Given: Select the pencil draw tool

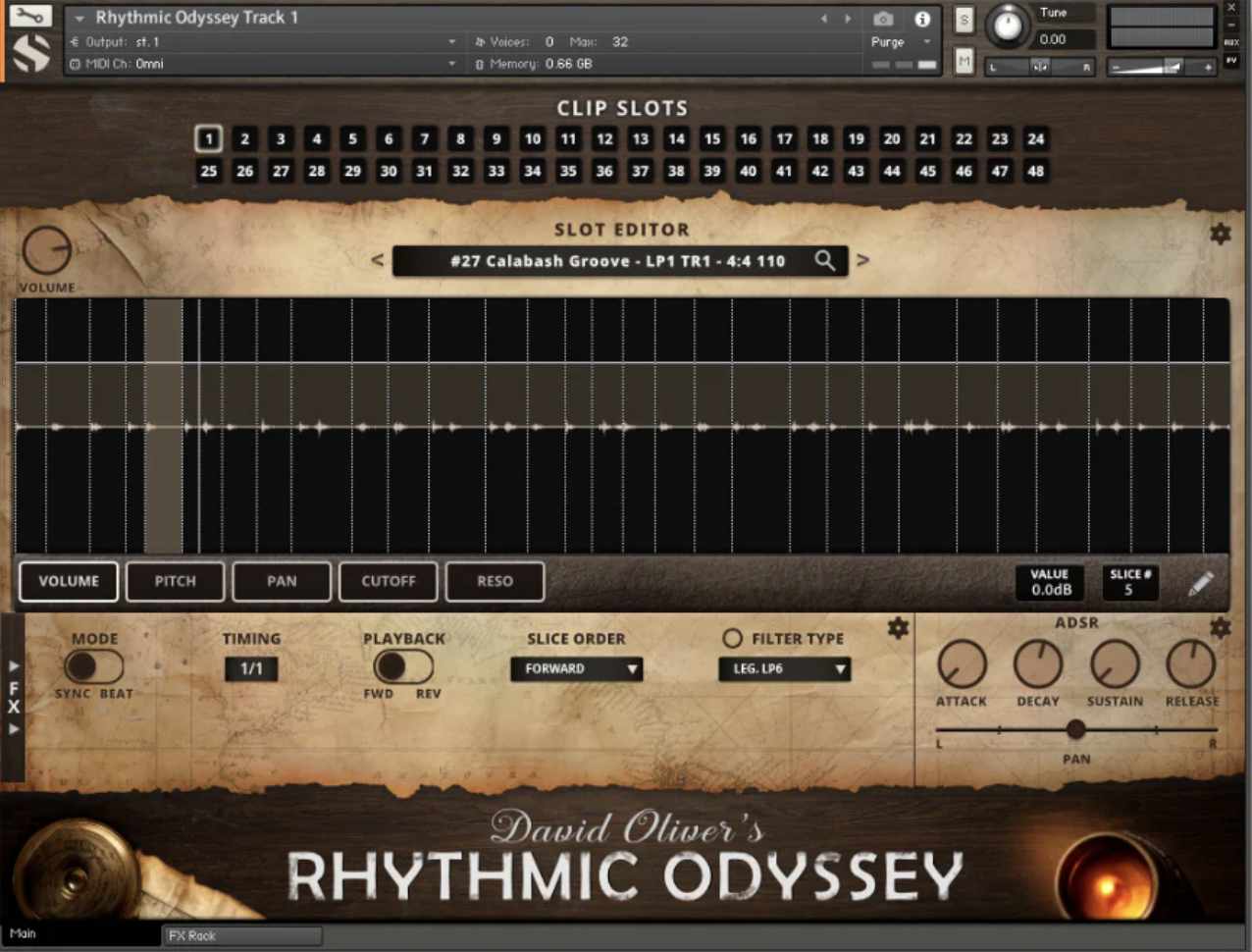Looking at the screenshot, I should tap(1200, 583).
